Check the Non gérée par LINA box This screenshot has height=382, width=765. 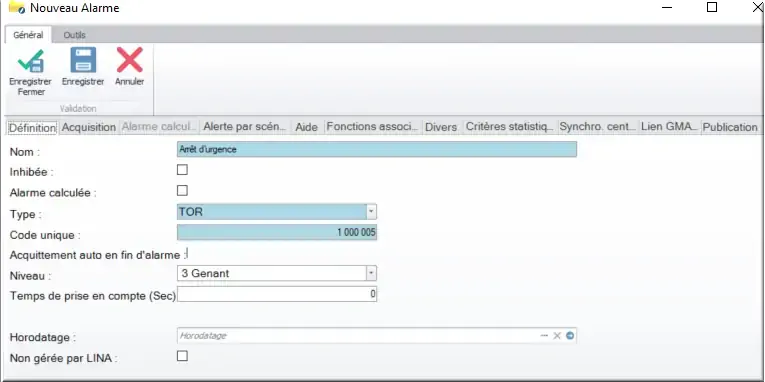(x=182, y=356)
